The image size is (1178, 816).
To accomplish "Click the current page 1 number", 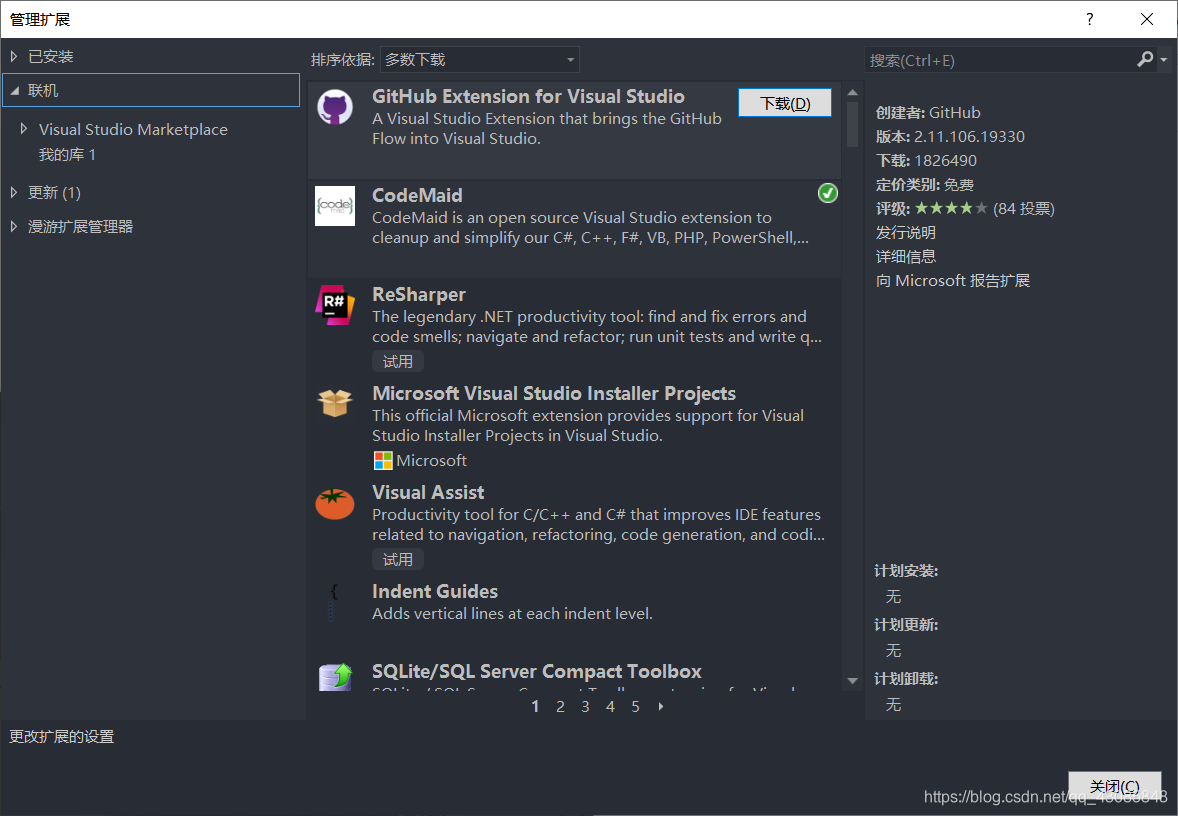I will point(535,706).
